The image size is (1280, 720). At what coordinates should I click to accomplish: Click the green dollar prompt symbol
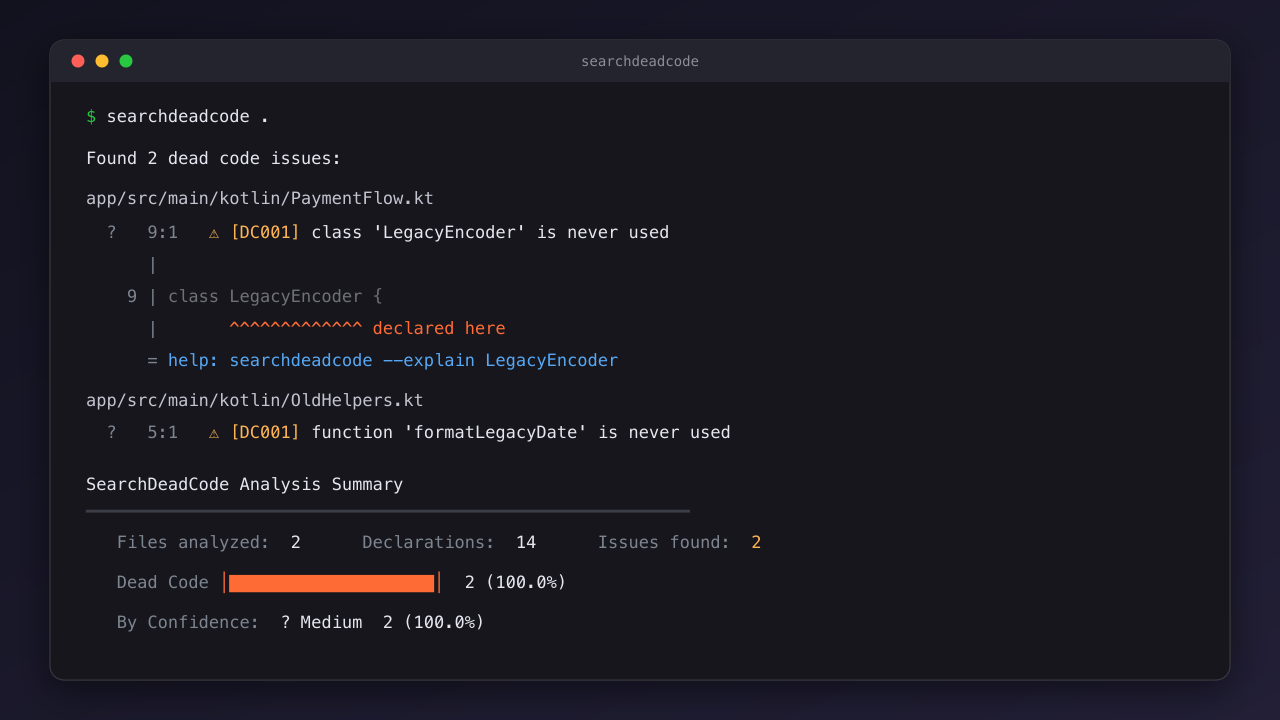click(91, 116)
